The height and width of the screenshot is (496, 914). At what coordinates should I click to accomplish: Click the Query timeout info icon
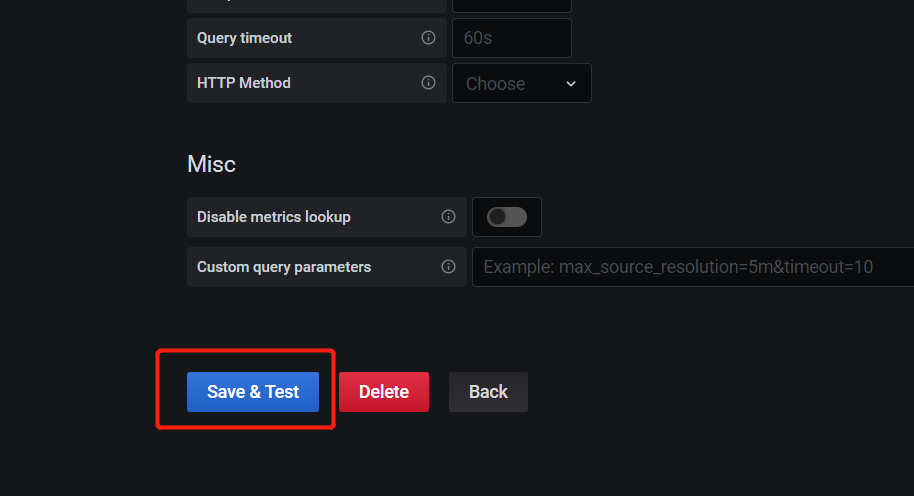428,38
